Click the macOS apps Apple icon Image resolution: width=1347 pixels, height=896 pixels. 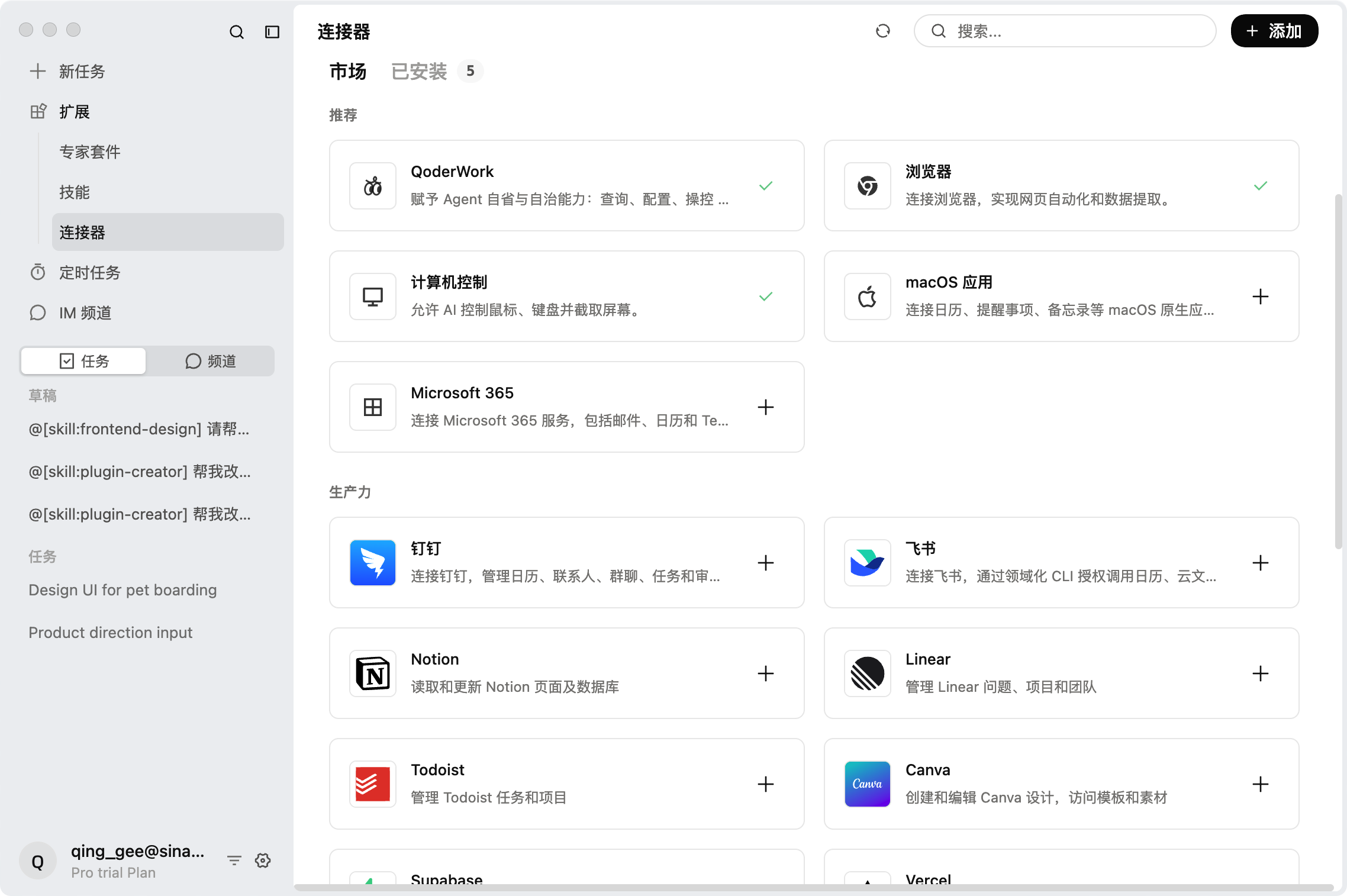(x=867, y=296)
